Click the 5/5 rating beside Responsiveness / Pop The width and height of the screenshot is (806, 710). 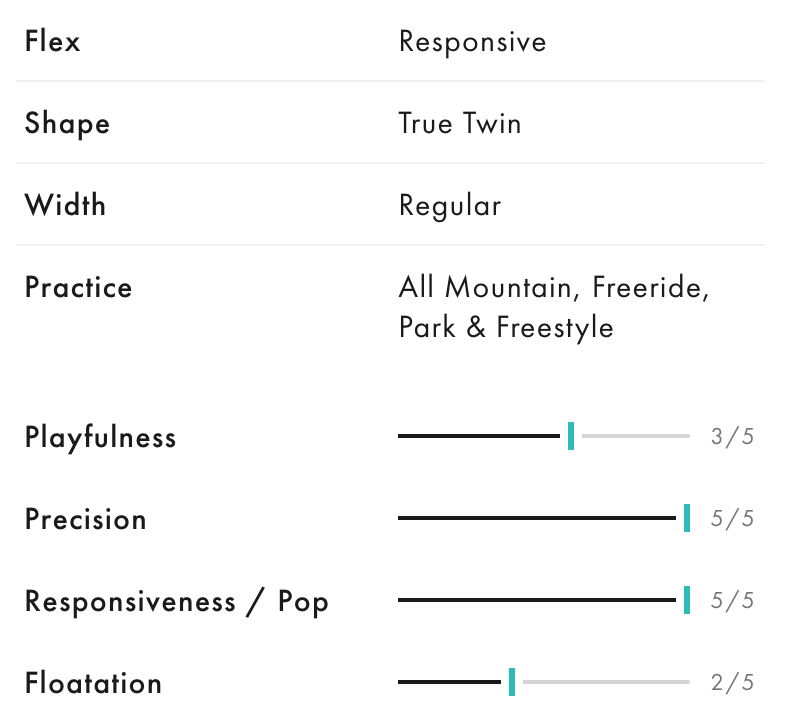[732, 601]
